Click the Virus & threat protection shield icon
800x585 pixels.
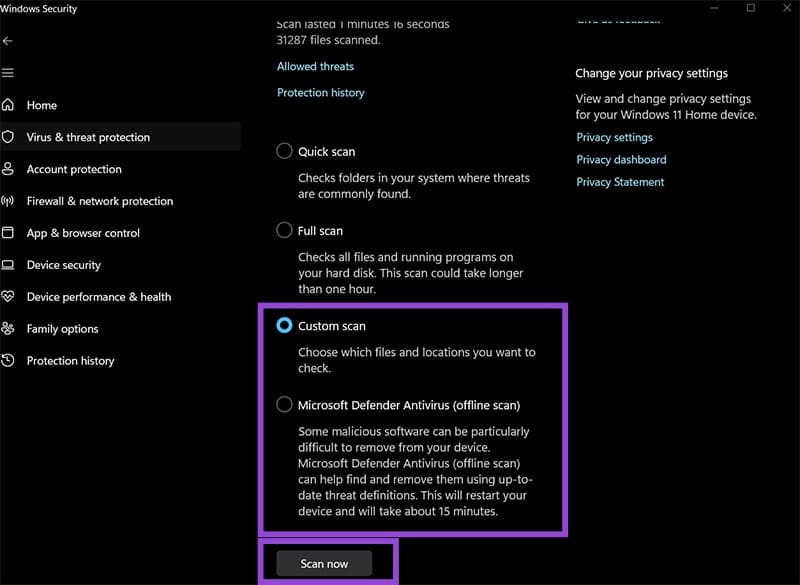click(9, 137)
